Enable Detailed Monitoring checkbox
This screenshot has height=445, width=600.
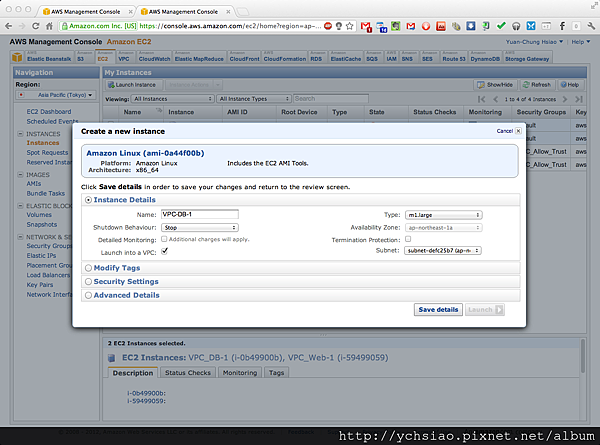tap(164, 239)
